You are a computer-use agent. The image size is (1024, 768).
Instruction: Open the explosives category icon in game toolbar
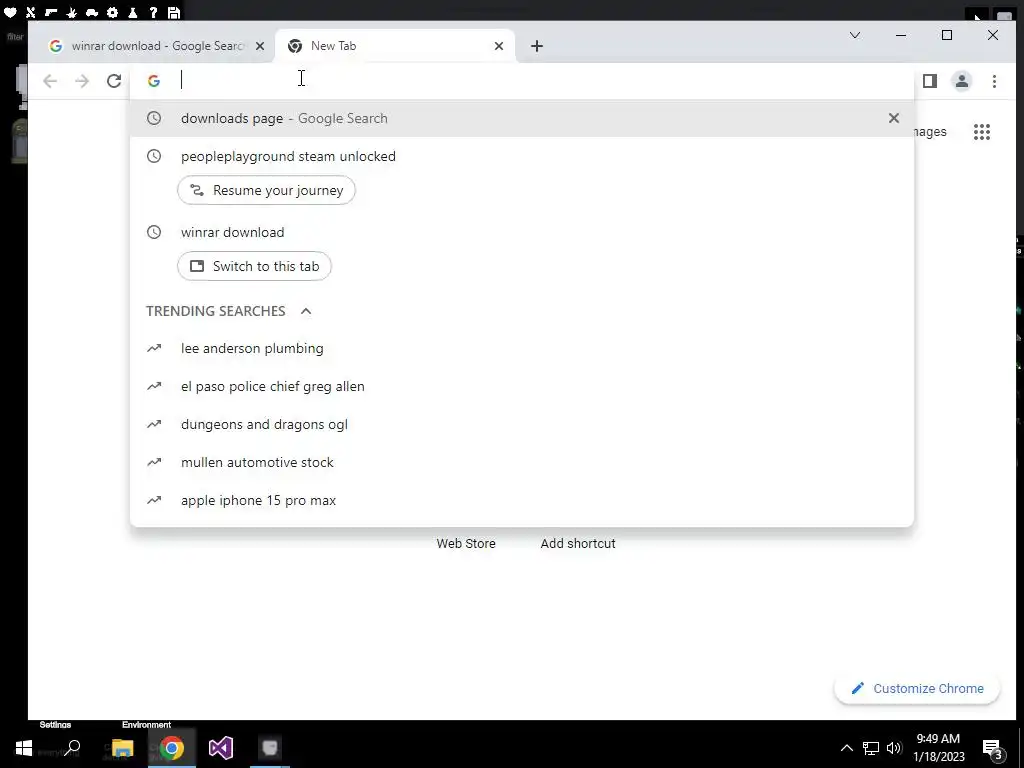(72, 12)
